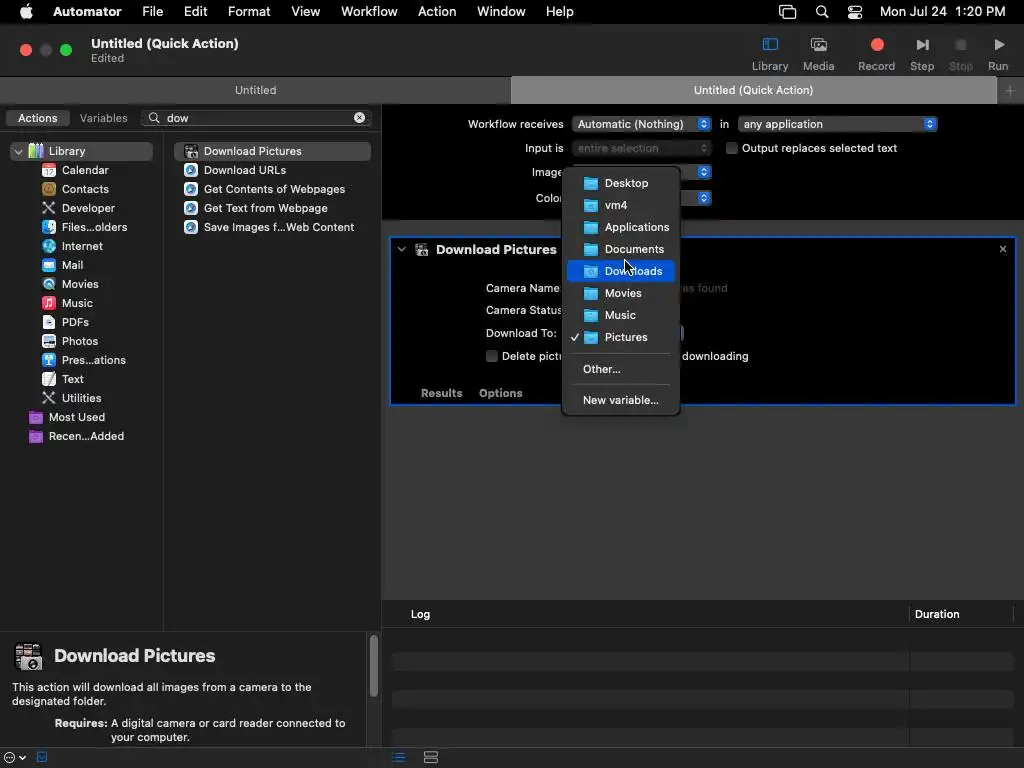The height and width of the screenshot is (768, 1024).
Task: Select Files & Folders category
Action: pos(94,227)
